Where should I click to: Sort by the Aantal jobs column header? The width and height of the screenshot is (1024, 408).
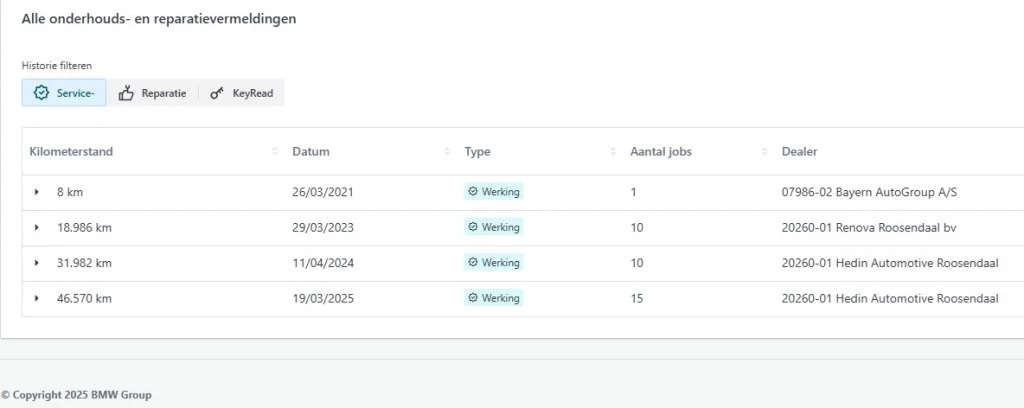pos(661,152)
